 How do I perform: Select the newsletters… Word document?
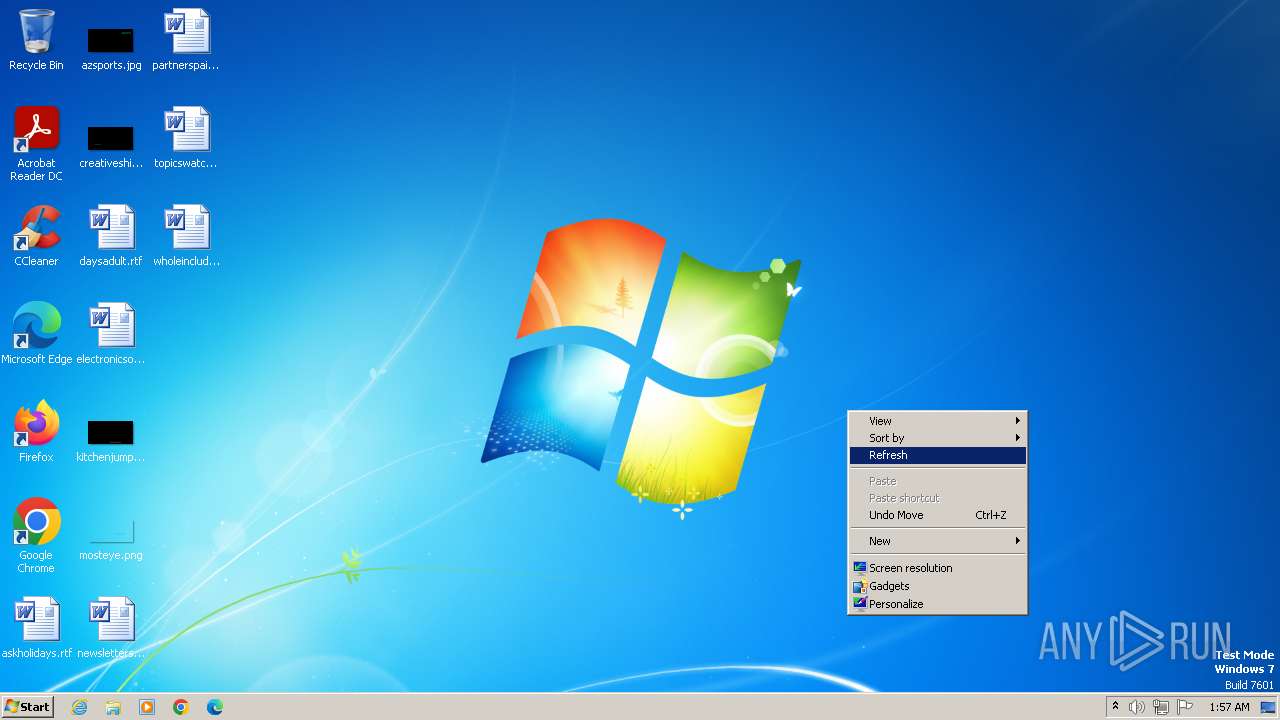111,628
